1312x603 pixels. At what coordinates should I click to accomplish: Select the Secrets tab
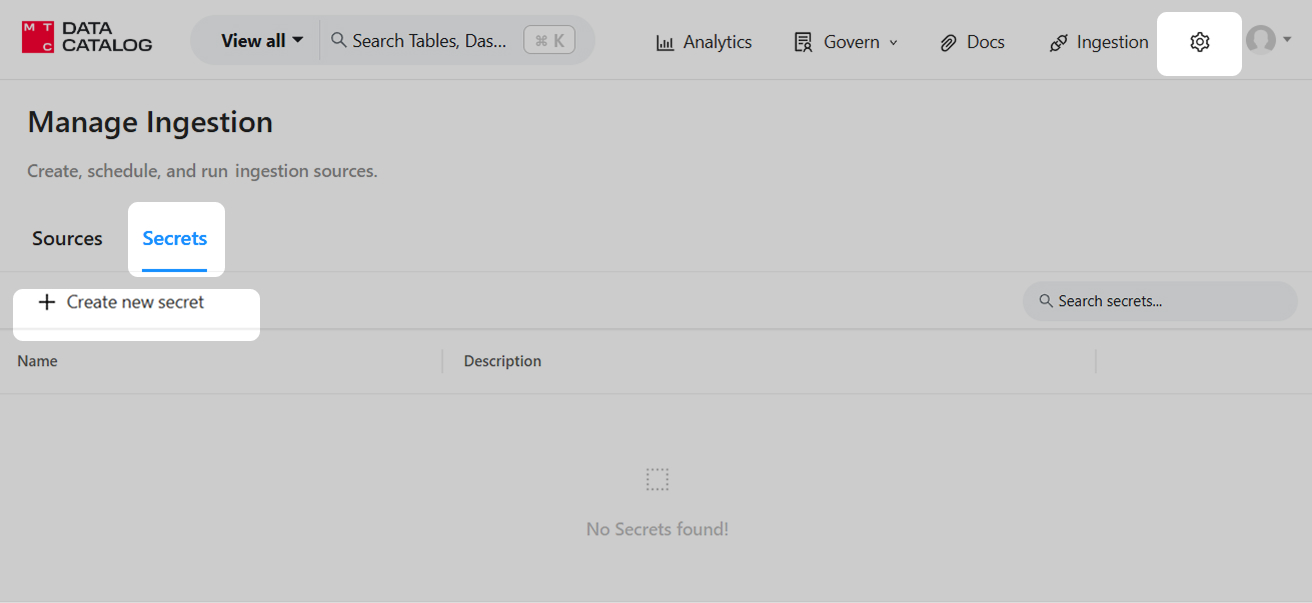[x=175, y=239]
